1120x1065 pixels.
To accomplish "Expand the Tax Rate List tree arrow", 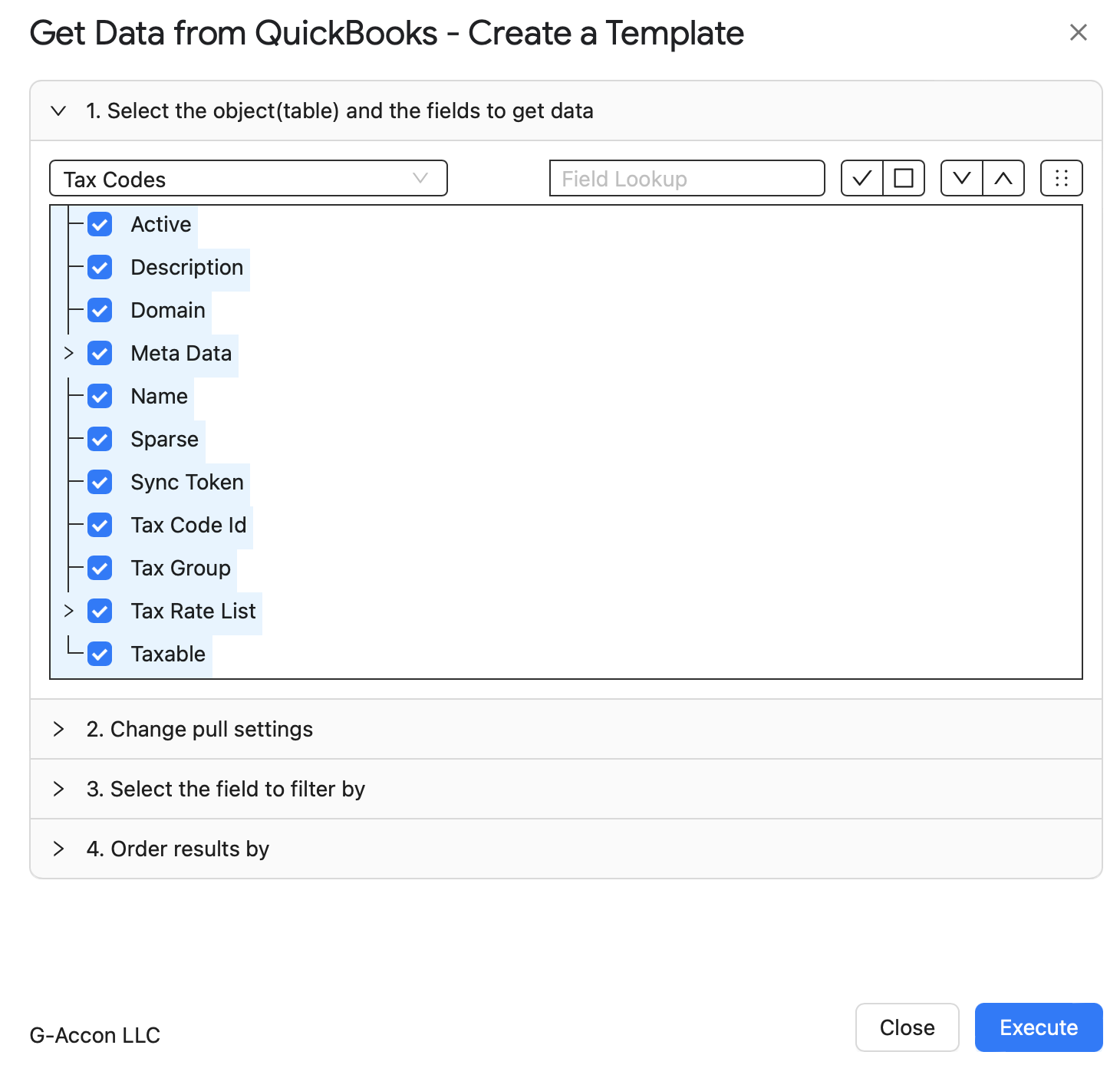I will click(x=68, y=611).
